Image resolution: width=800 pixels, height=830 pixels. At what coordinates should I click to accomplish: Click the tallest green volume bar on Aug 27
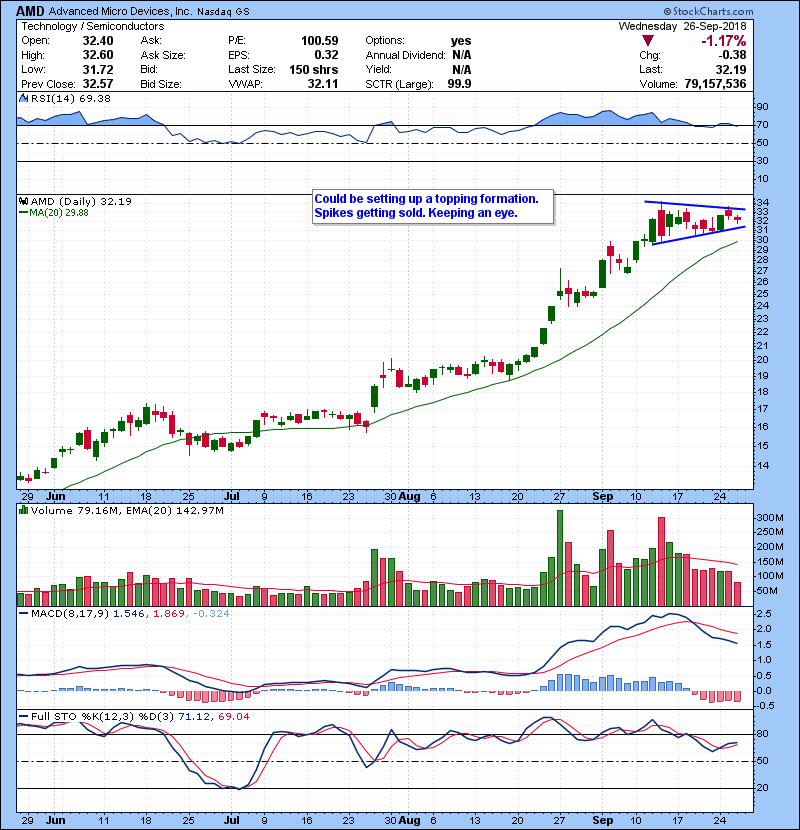(x=560, y=558)
